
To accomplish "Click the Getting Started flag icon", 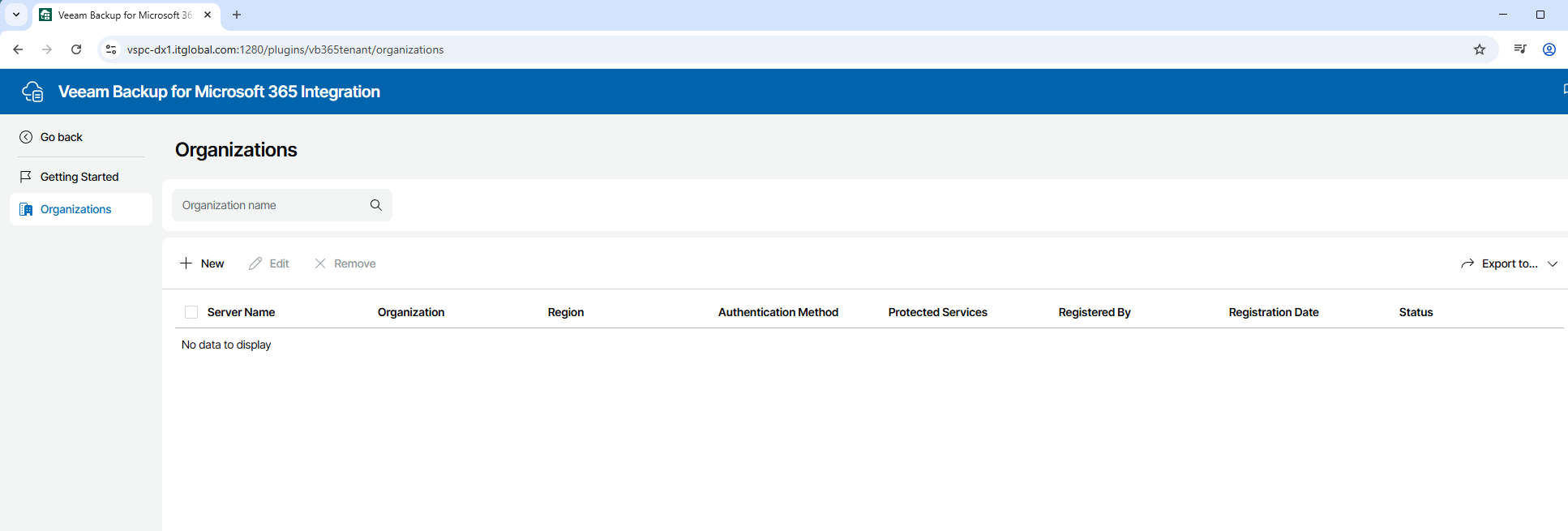I will click(26, 177).
